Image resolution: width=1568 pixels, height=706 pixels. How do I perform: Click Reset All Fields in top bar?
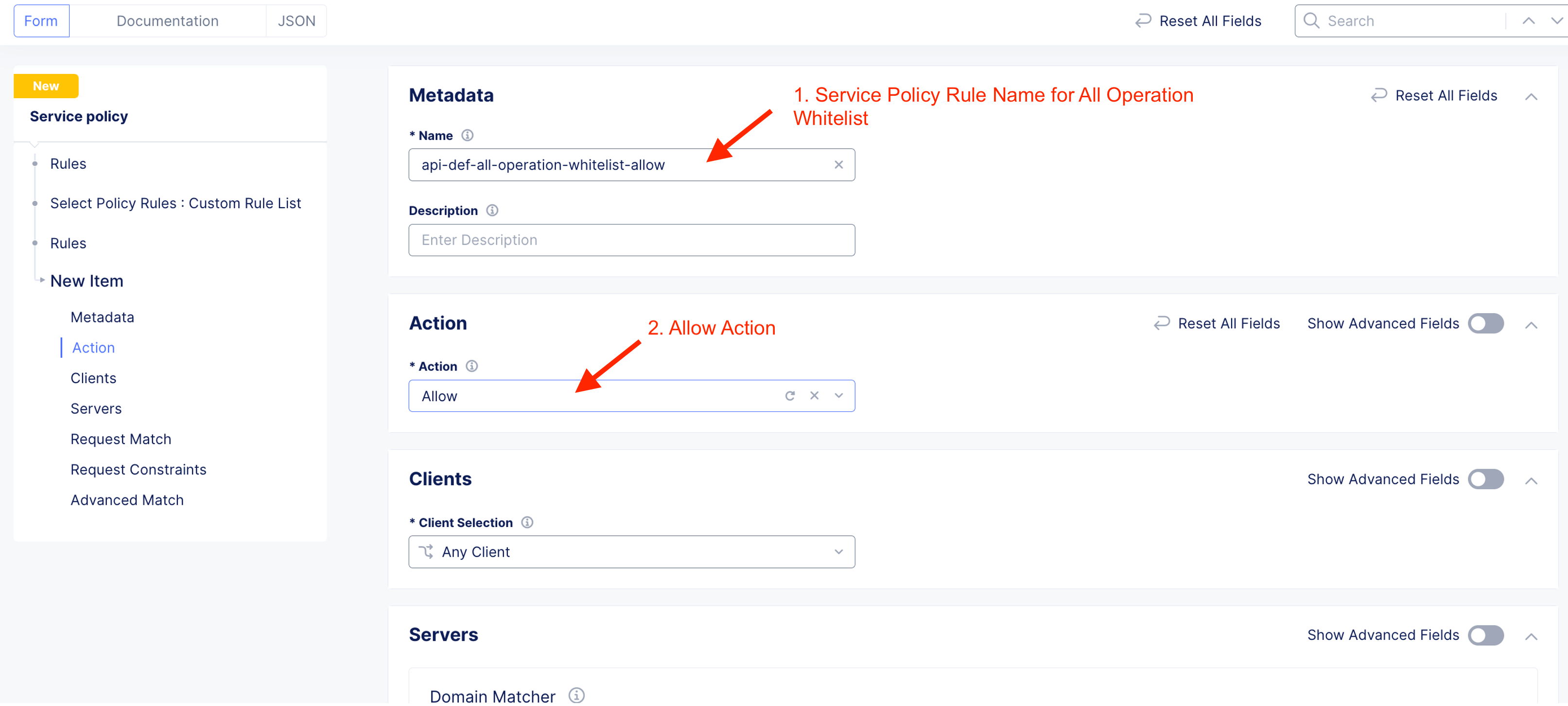pyautogui.click(x=1198, y=21)
